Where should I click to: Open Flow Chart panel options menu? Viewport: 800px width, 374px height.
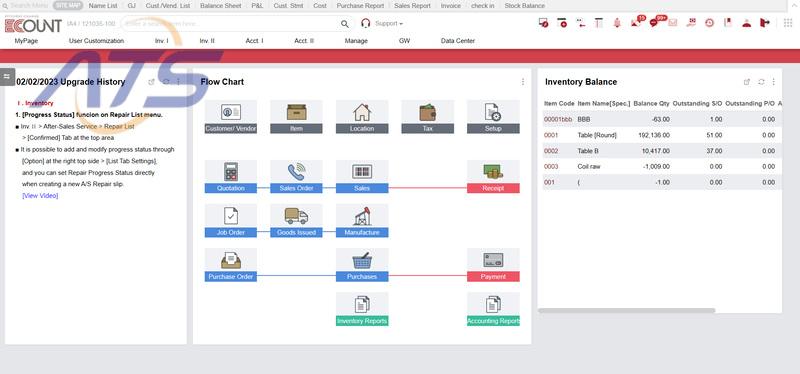pyautogui.click(x=523, y=82)
